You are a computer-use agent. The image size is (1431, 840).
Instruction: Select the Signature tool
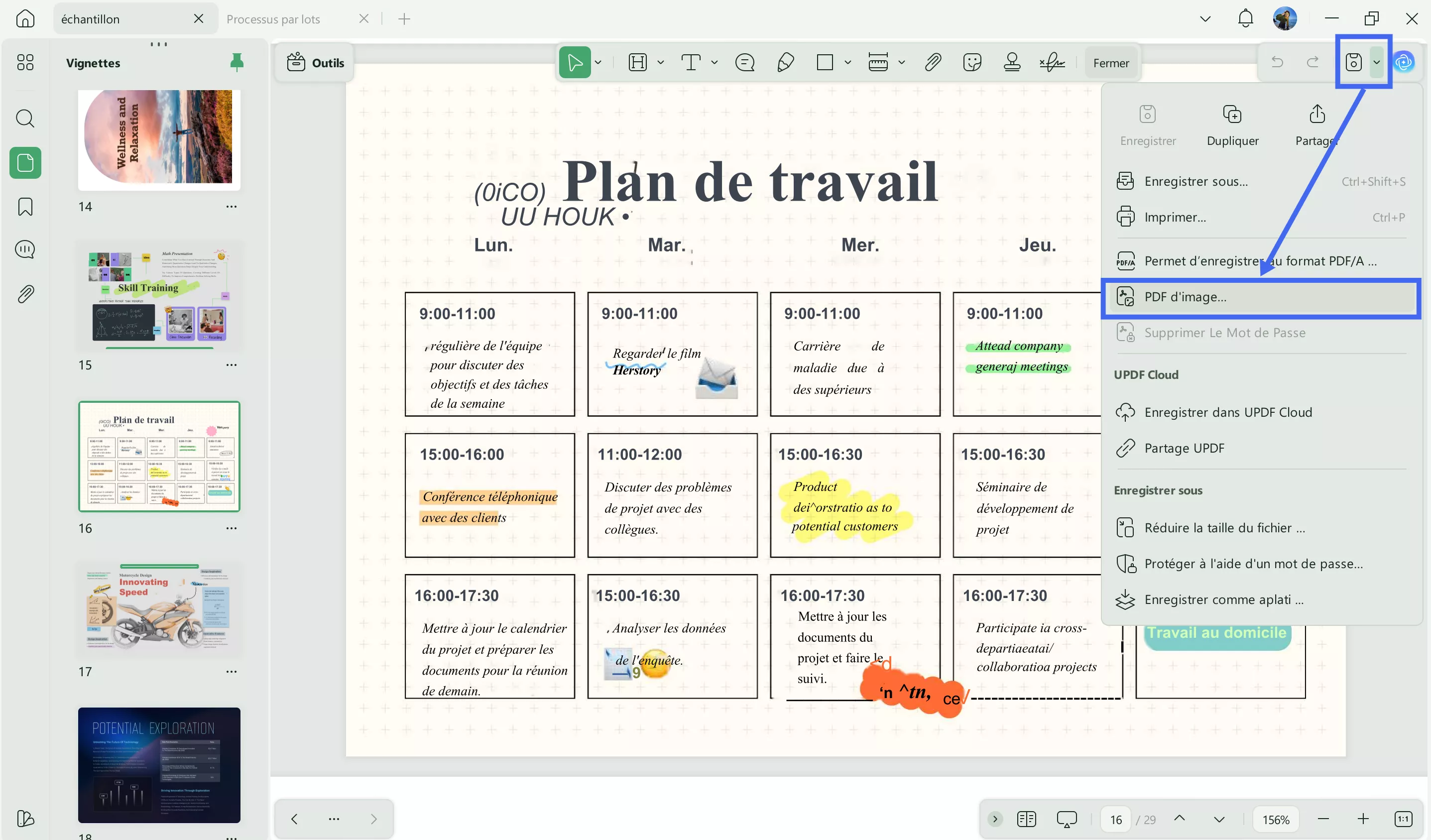(1052, 62)
